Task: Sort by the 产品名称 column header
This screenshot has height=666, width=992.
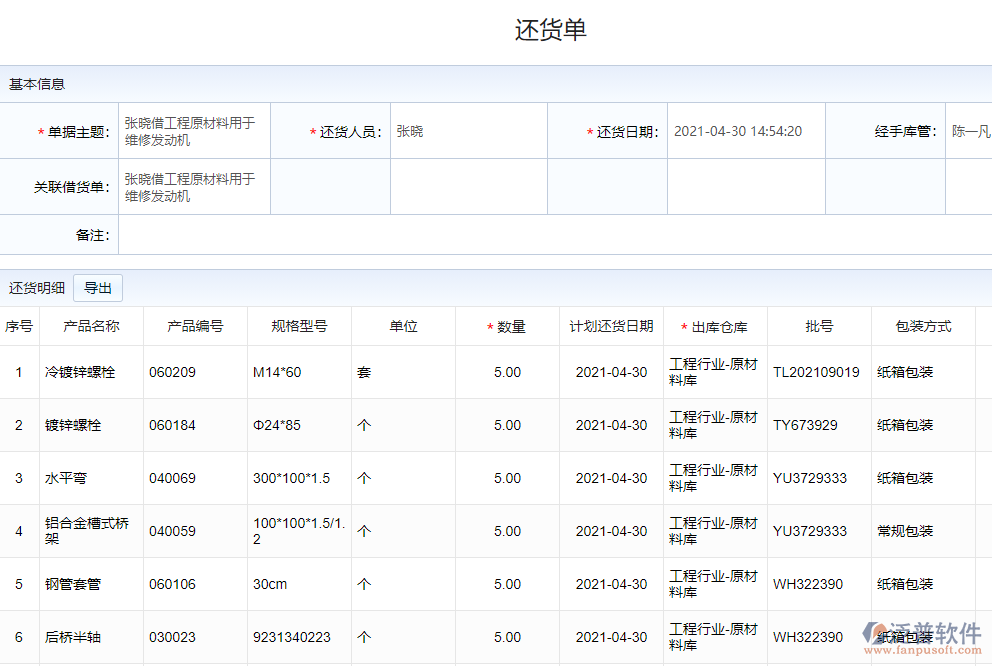Action: pyautogui.click(x=91, y=326)
